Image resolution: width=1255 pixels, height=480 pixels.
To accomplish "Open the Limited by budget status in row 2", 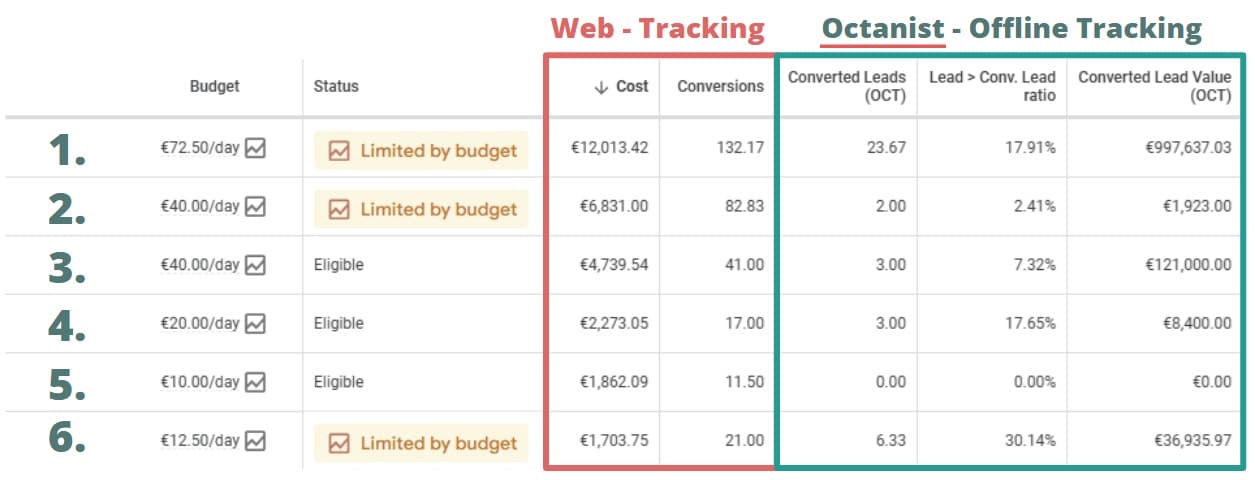I will tap(438, 209).
